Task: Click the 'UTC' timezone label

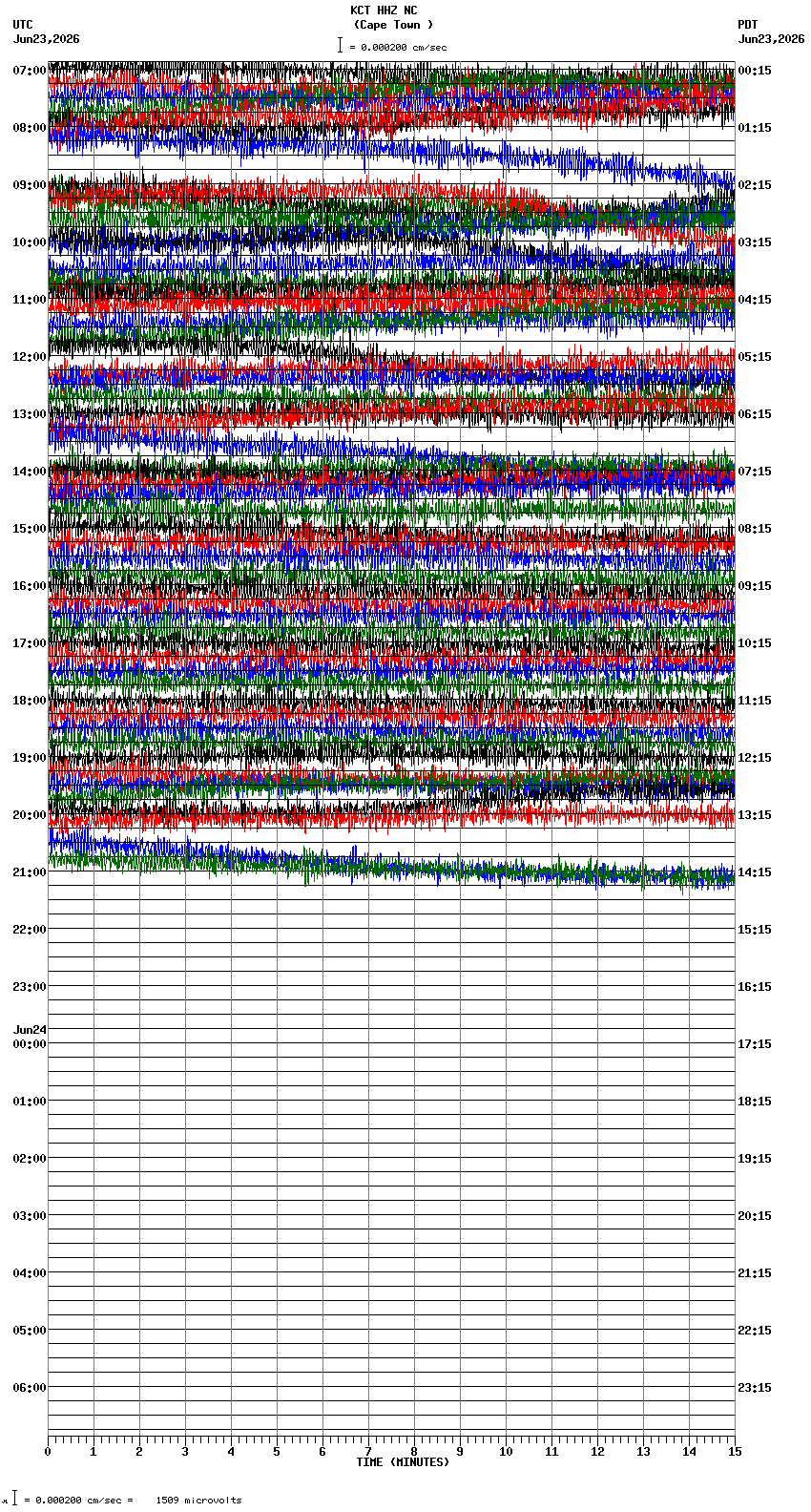Action: 23,25
